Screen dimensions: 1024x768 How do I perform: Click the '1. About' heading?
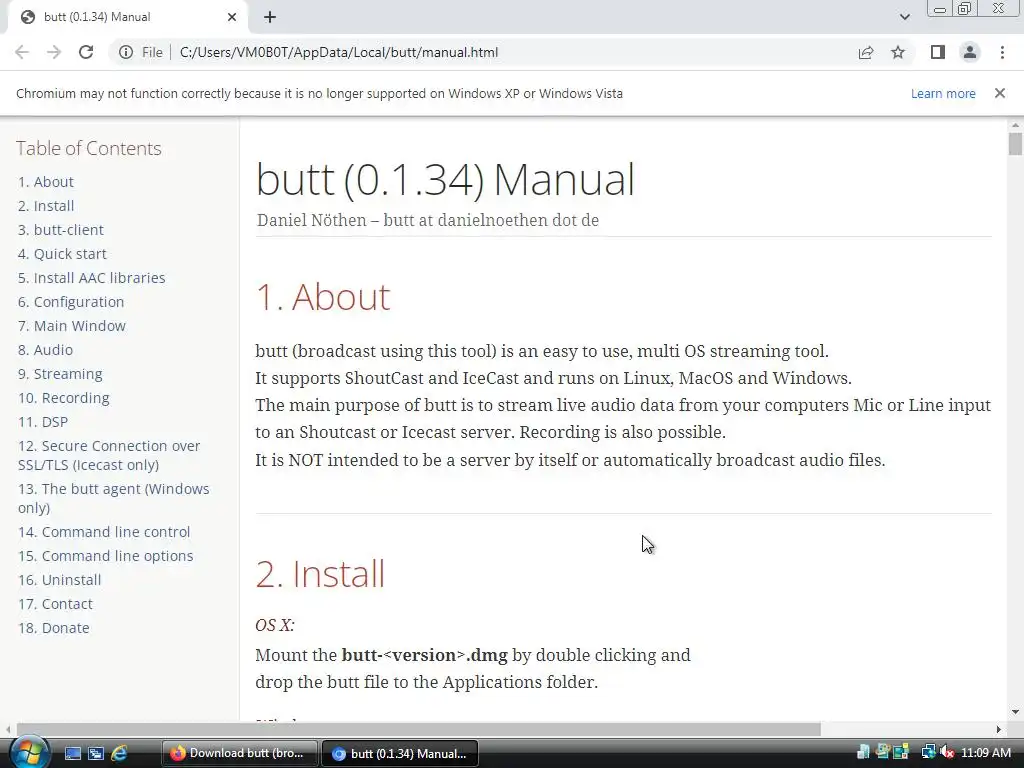[323, 296]
